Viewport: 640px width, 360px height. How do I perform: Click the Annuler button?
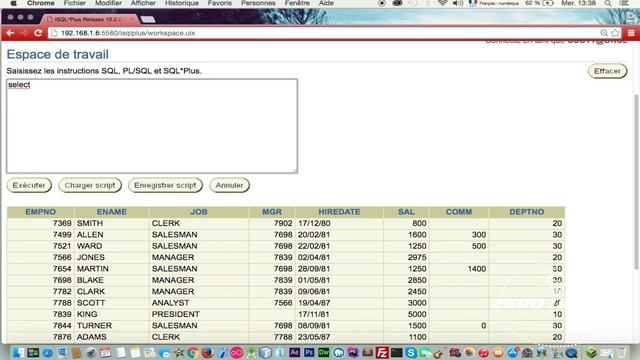229,185
